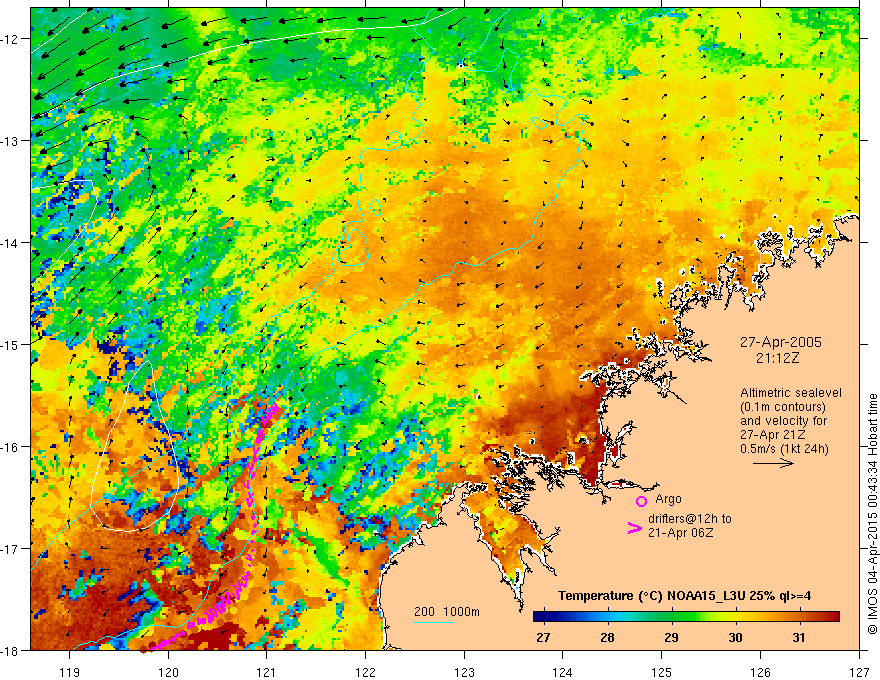Click the 0.5m/s velocity reference arrow
Screen dimensions: 880x680
[773, 463]
